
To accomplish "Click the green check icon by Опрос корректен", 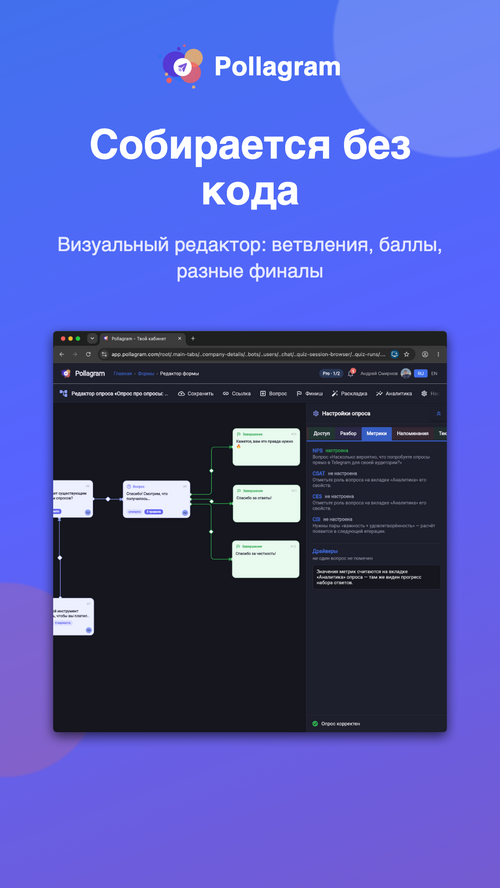I will 315,723.
